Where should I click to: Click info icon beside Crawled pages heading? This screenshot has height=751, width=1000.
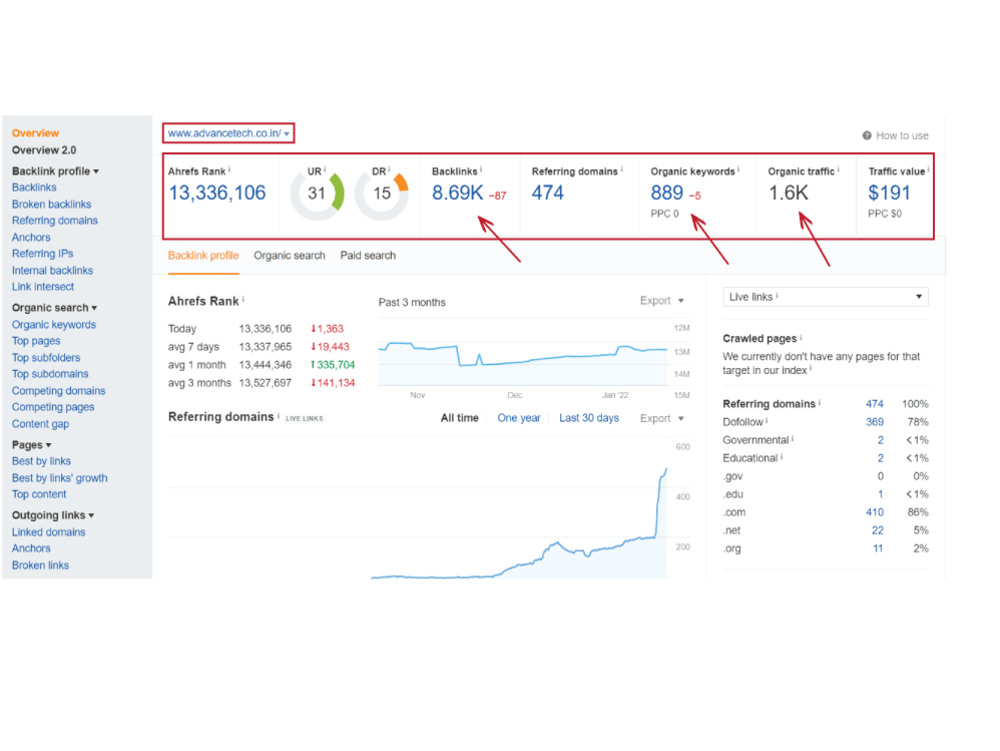pos(801,337)
